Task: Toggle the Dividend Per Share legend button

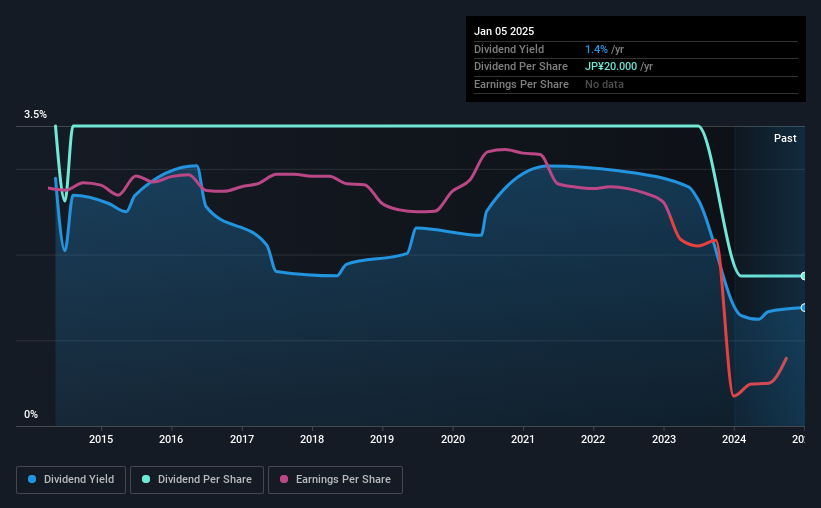Action: (x=197, y=480)
